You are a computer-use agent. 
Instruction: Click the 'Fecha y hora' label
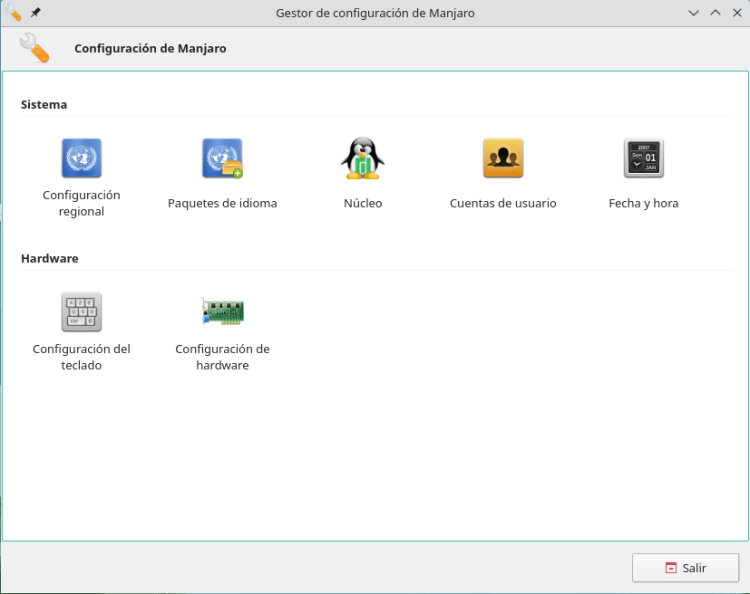pos(643,203)
